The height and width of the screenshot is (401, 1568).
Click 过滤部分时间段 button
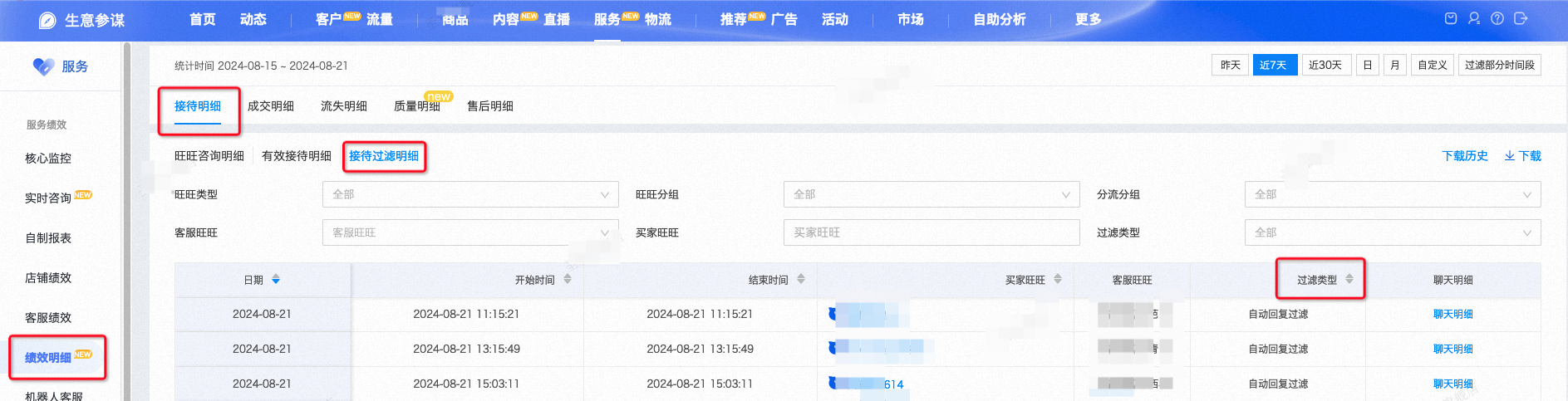point(1500,65)
